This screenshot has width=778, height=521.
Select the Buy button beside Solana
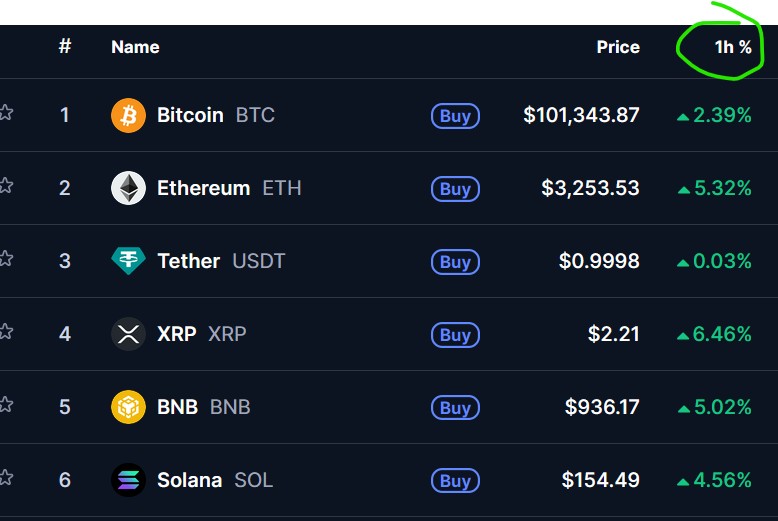click(455, 481)
